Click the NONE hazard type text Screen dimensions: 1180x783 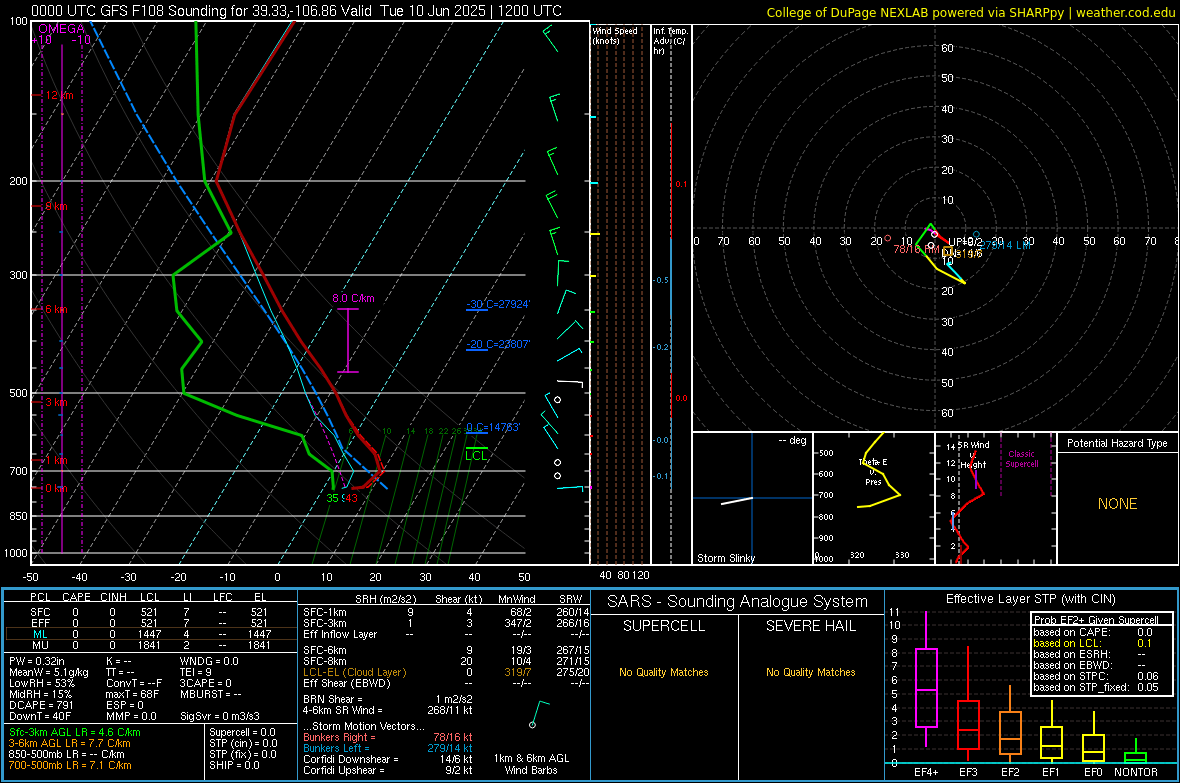(1117, 504)
